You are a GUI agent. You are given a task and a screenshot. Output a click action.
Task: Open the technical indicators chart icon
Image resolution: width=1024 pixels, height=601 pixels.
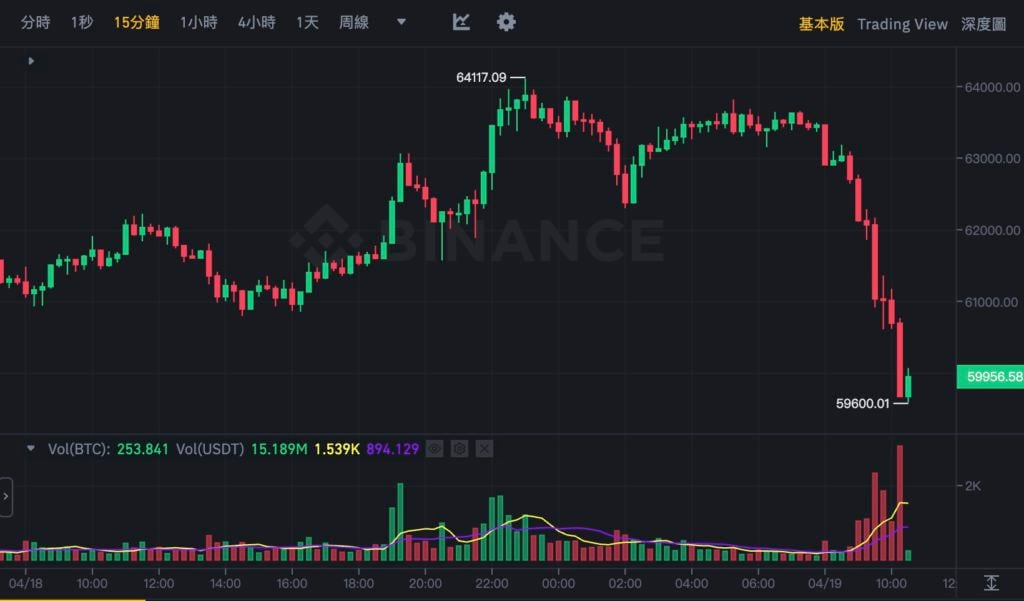pos(461,22)
